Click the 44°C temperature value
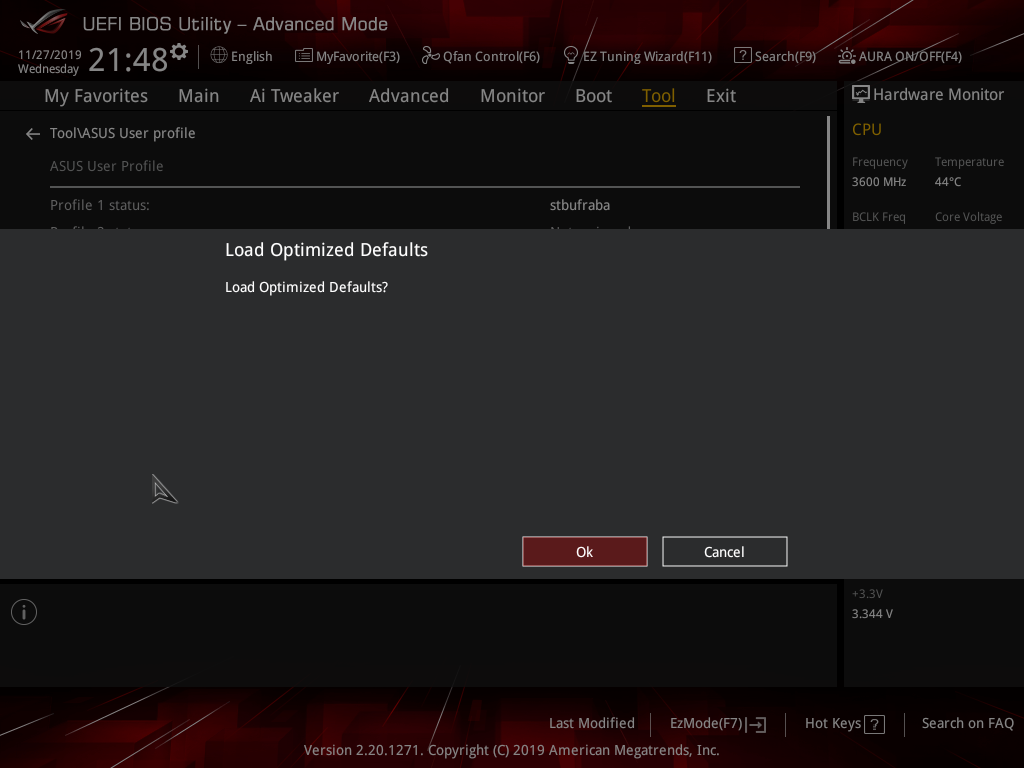Image resolution: width=1024 pixels, height=768 pixels. tap(948, 182)
